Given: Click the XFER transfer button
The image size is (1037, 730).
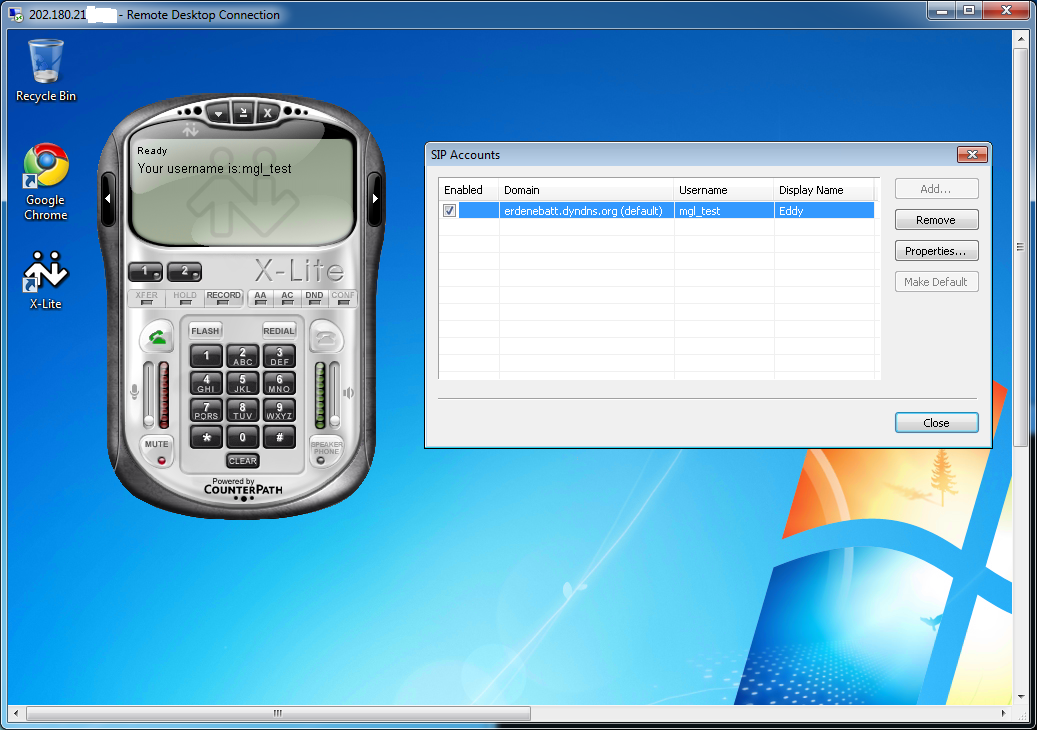Looking at the screenshot, I should pyautogui.click(x=147, y=298).
